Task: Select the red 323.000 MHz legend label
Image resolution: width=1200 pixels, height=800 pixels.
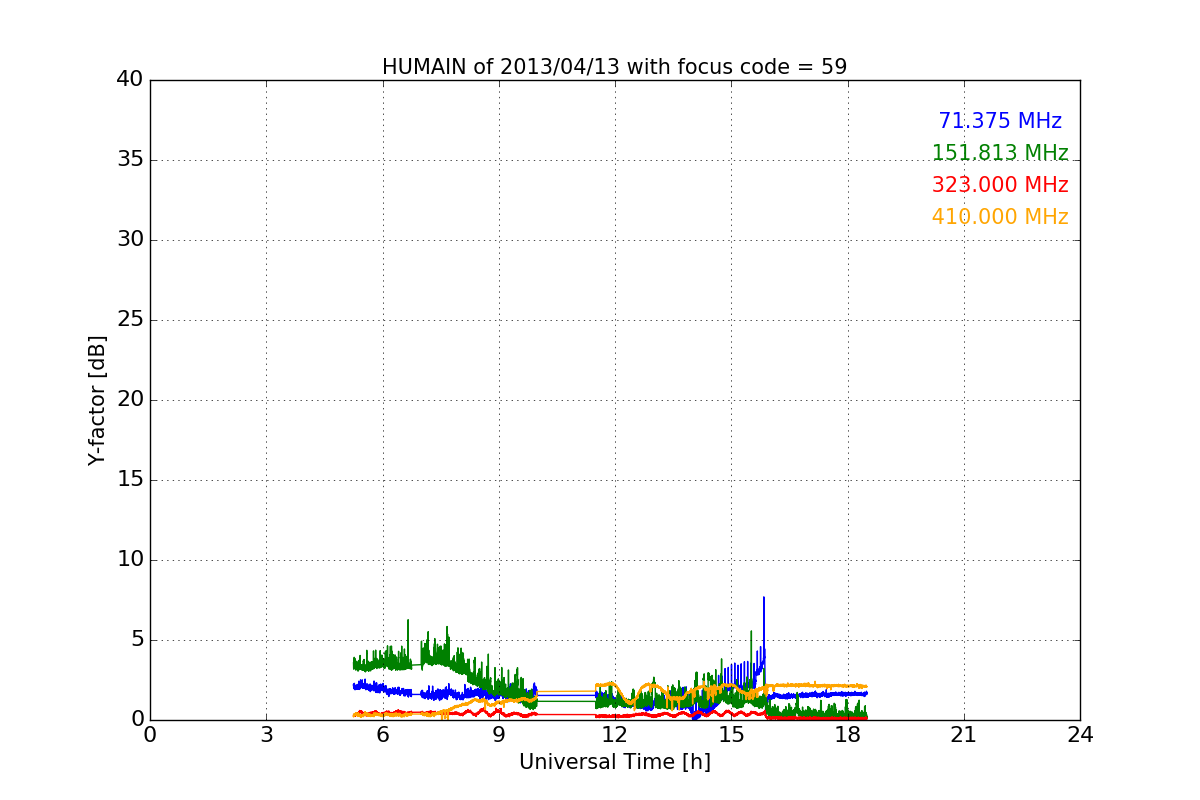Action: (1000, 185)
